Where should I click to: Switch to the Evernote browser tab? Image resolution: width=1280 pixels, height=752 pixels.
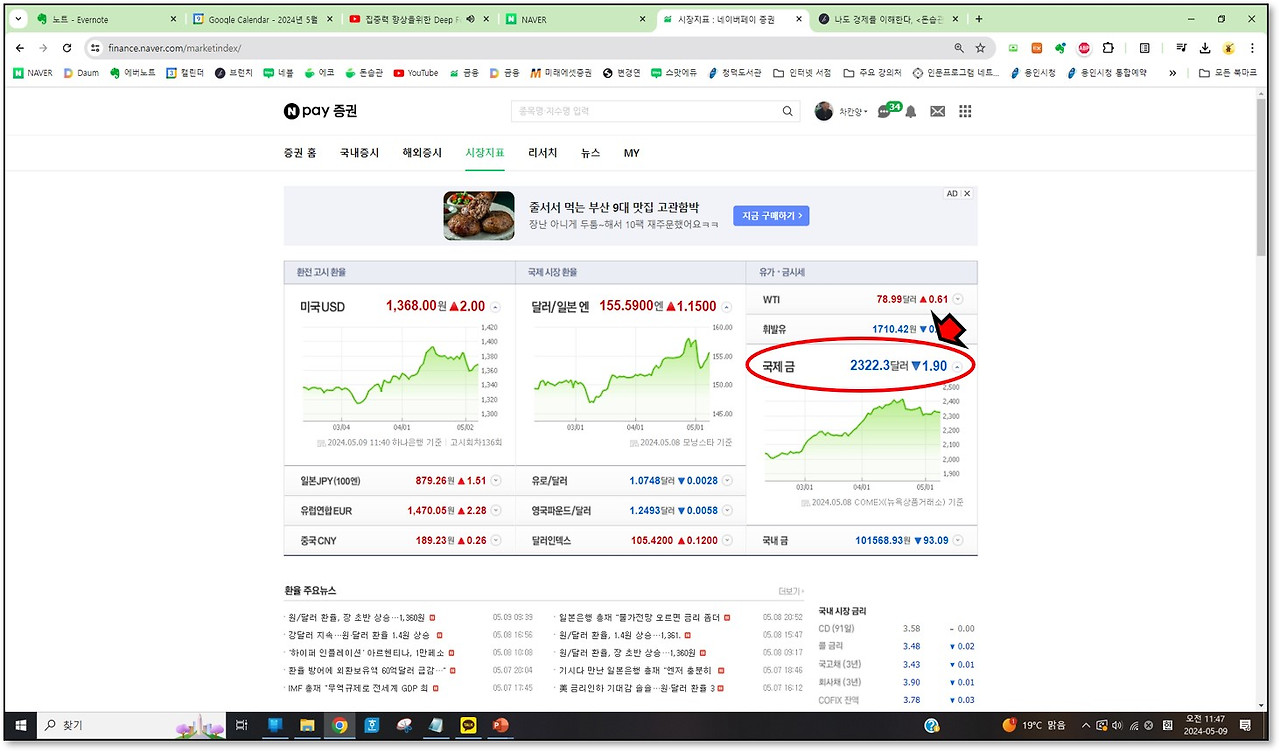tap(105, 19)
